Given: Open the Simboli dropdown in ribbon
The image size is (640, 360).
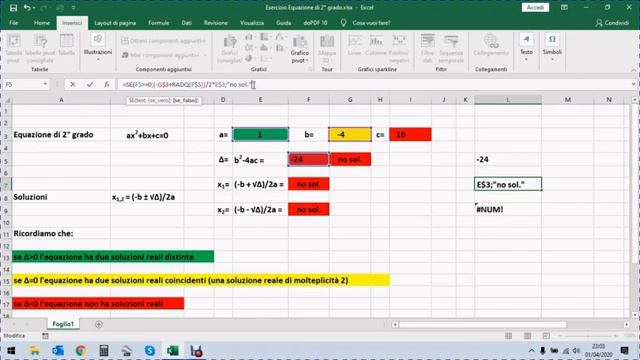Looking at the screenshot, I should (552, 48).
